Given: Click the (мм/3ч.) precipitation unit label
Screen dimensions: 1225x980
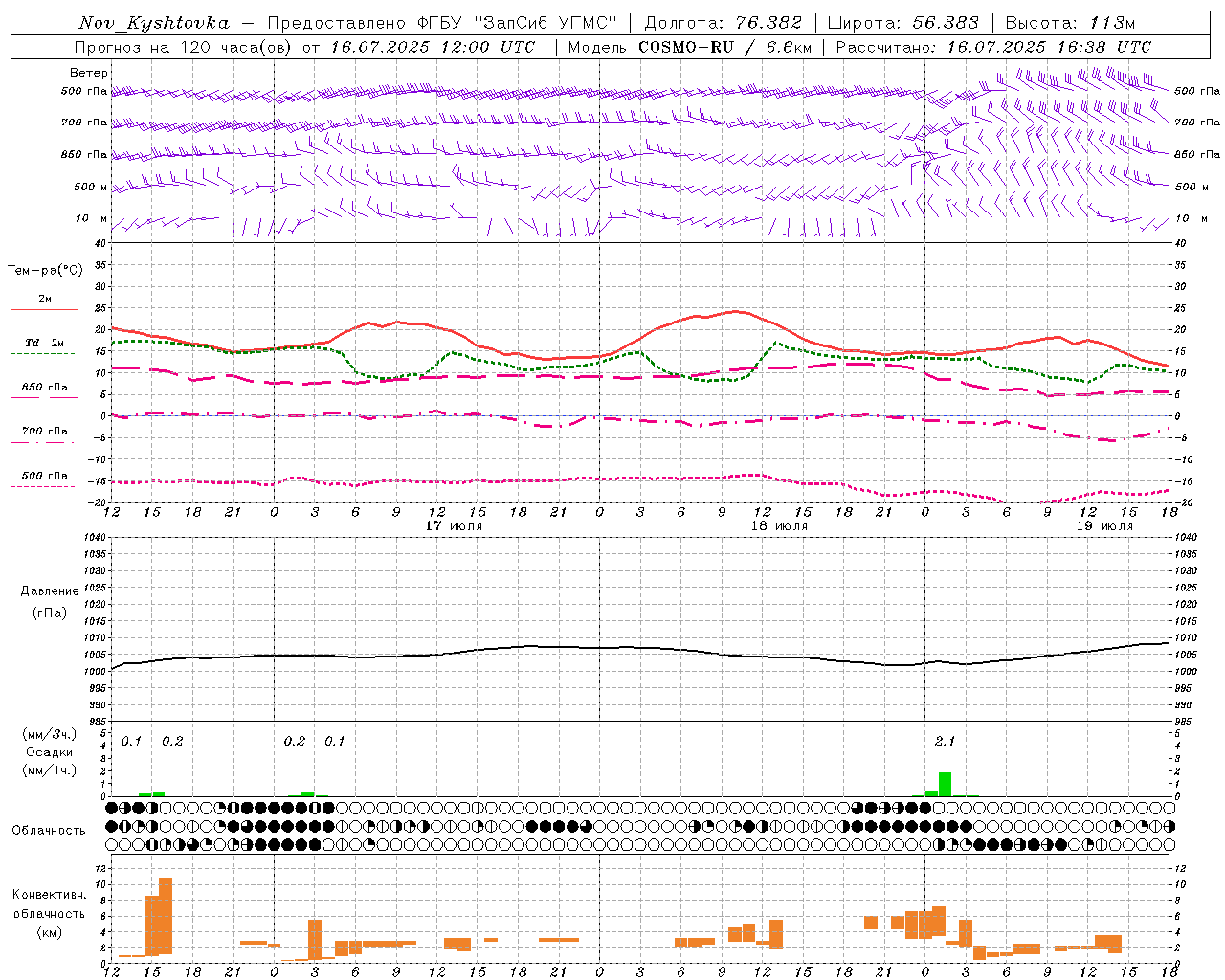Looking at the screenshot, I should [x=49, y=734].
